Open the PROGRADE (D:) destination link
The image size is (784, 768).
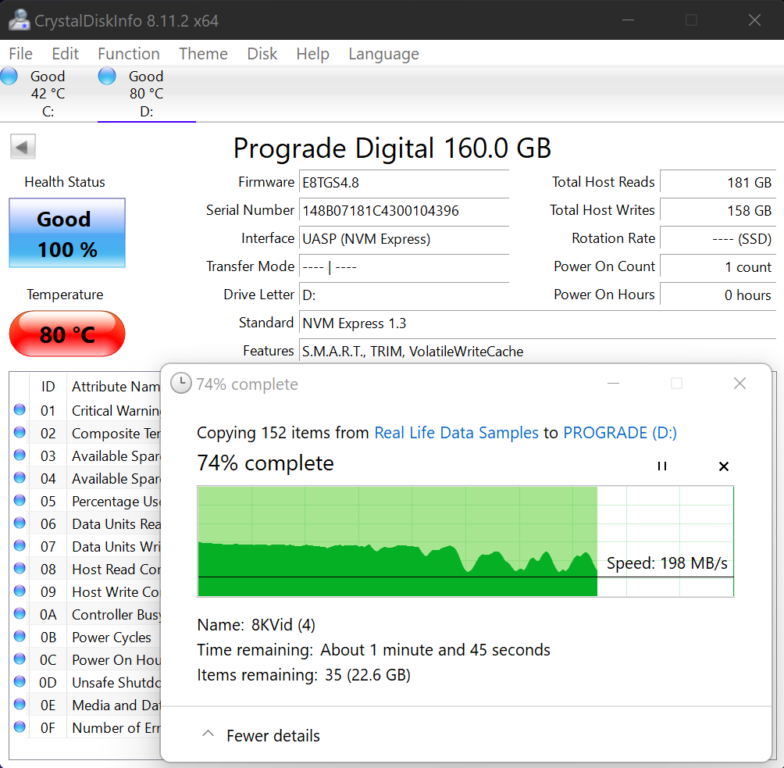[x=620, y=432]
